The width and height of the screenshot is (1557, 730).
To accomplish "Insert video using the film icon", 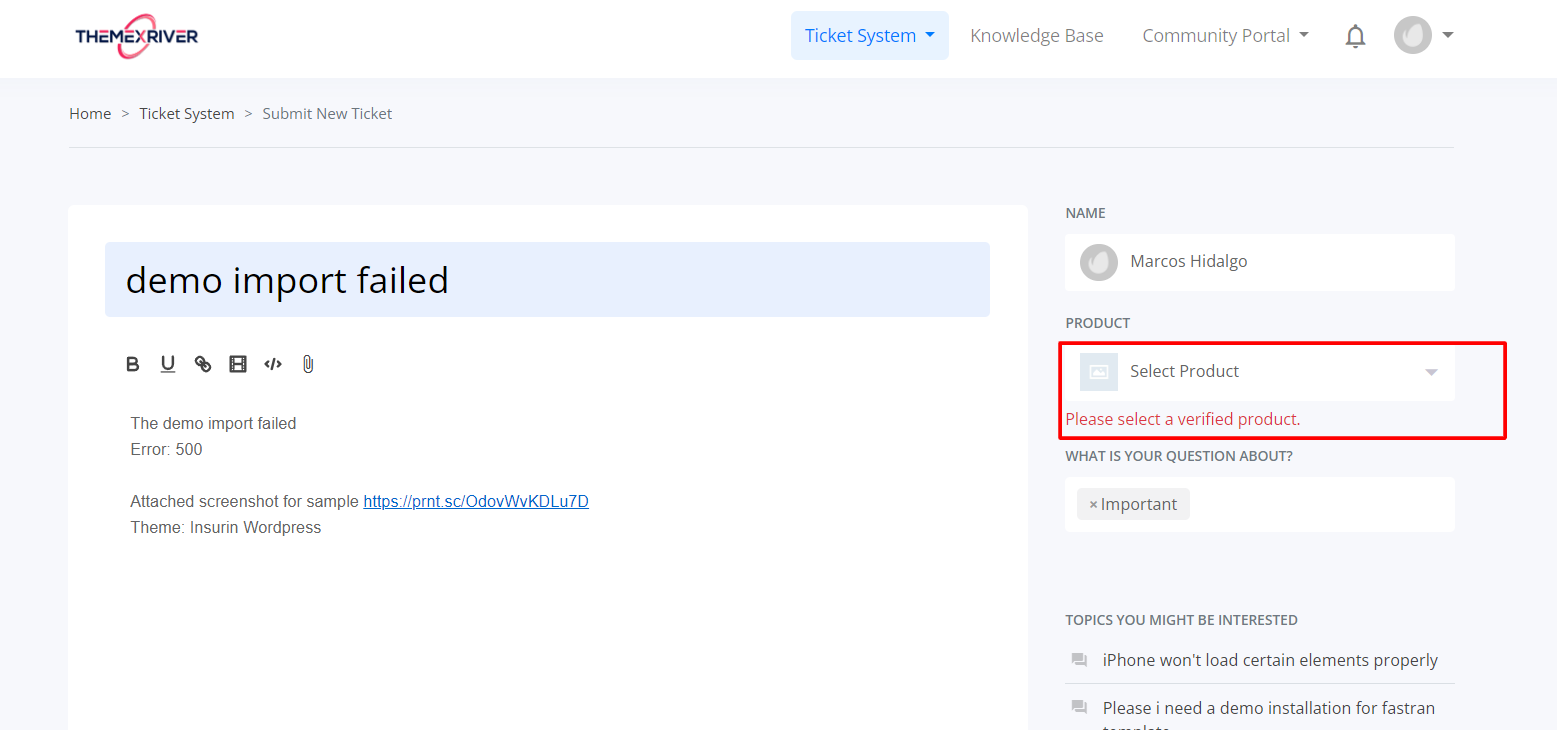I will 238,364.
